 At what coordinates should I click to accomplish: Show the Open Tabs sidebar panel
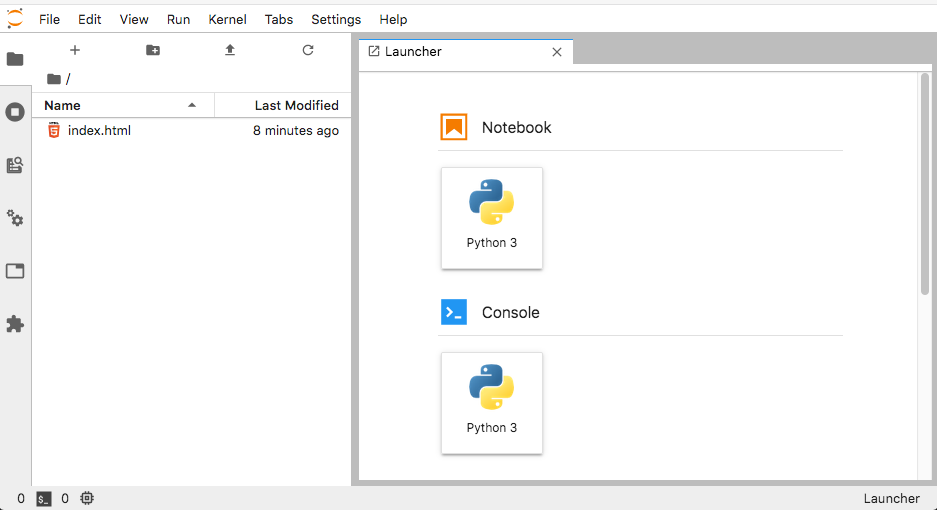pyautogui.click(x=15, y=271)
